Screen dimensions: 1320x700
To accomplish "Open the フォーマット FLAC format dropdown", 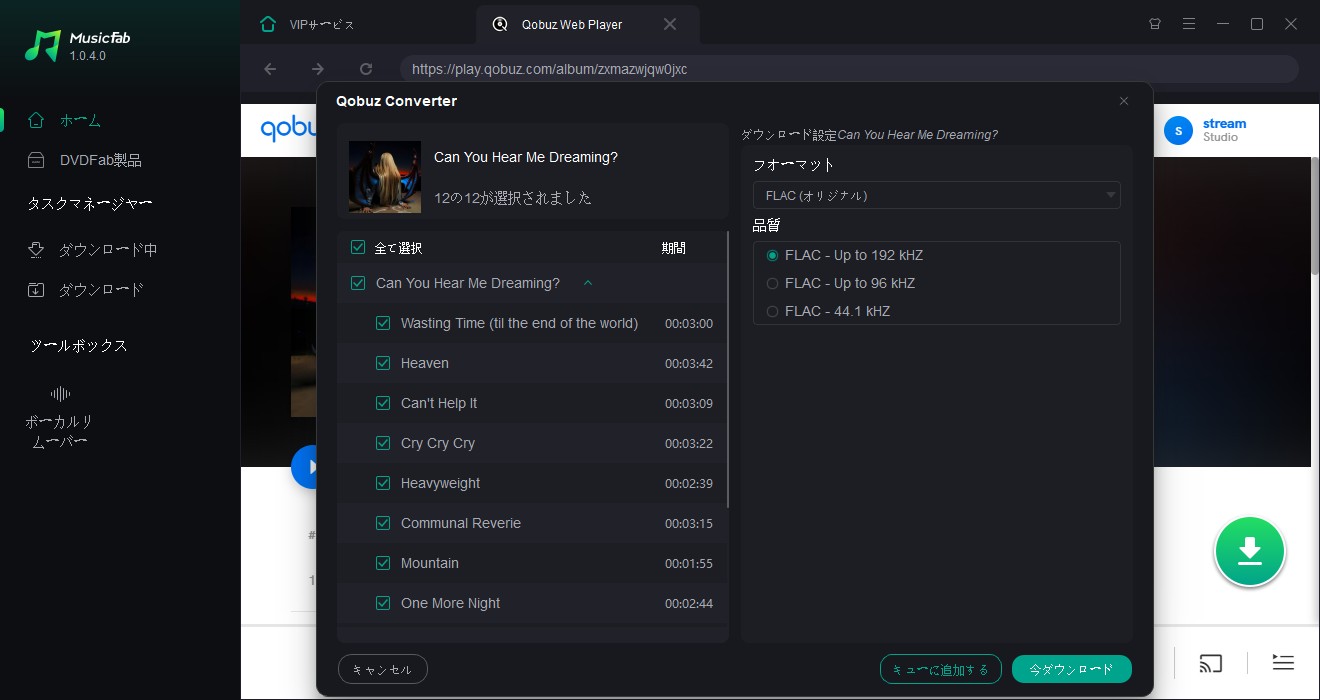I will (936, 195).
